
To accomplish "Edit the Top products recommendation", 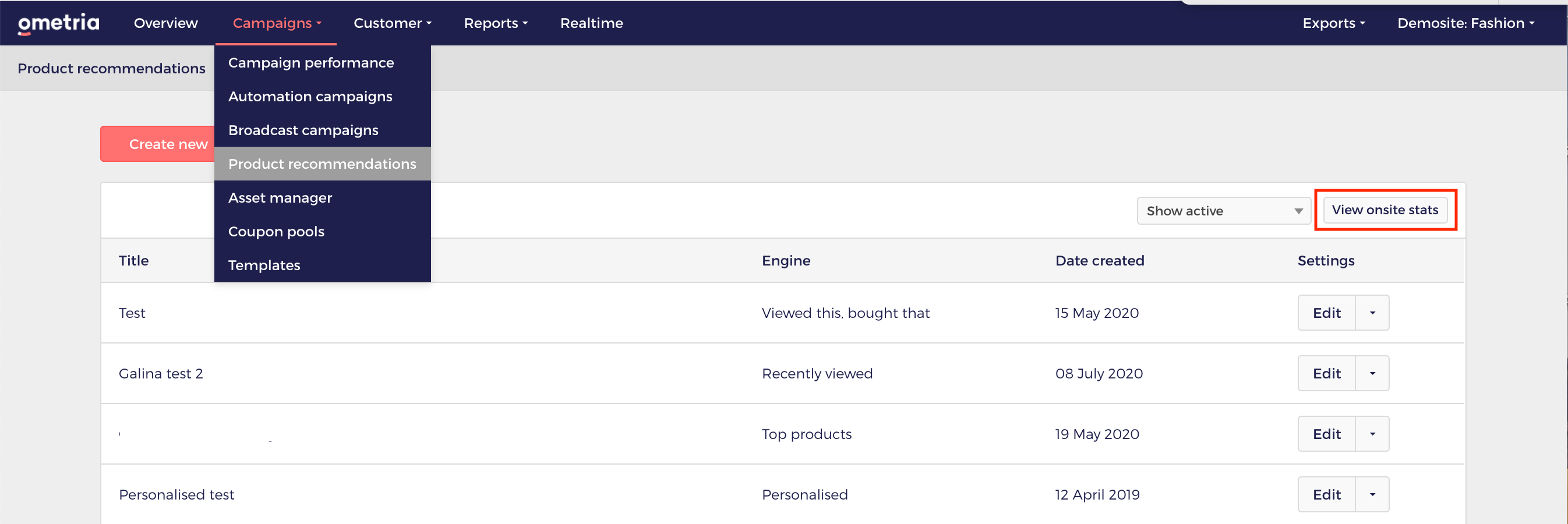I will [x=1326, y=434].
